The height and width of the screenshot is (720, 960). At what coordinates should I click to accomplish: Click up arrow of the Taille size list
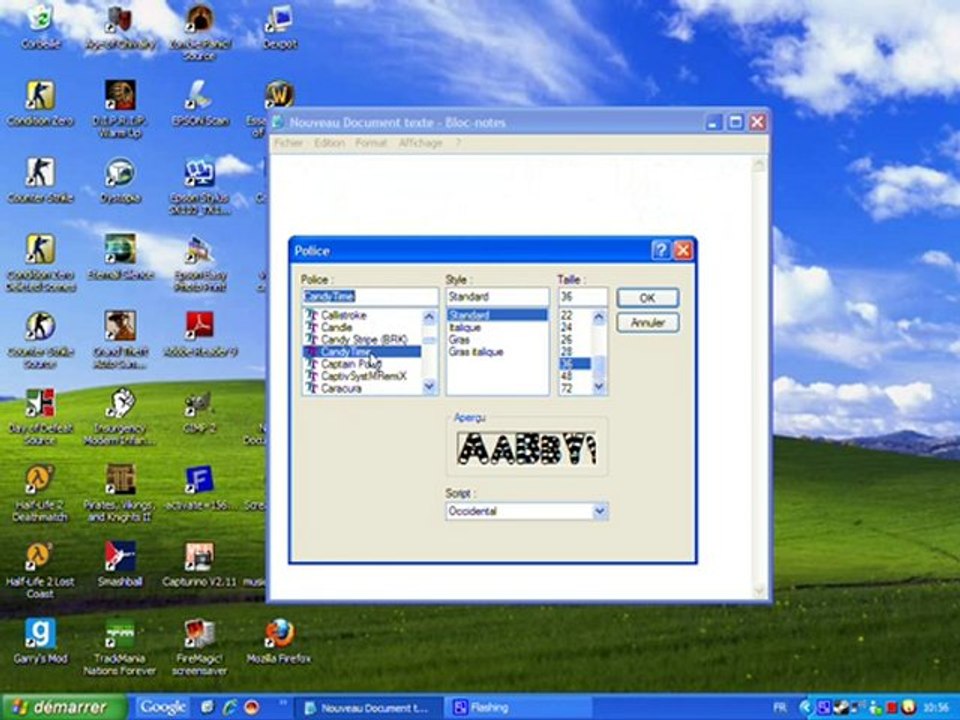(x=599, y=317)
